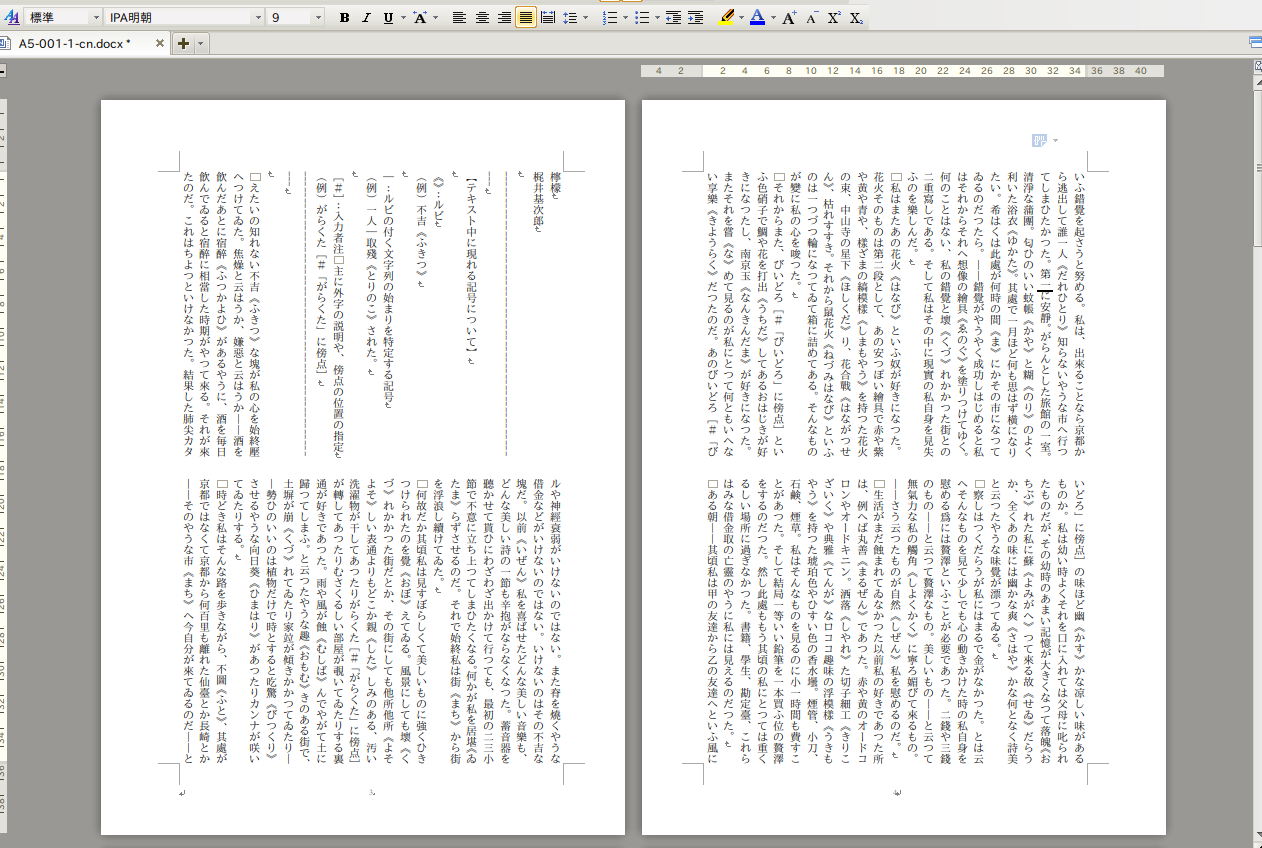
Task: Decrease the paragraph indent
Action: pos(672,18)
